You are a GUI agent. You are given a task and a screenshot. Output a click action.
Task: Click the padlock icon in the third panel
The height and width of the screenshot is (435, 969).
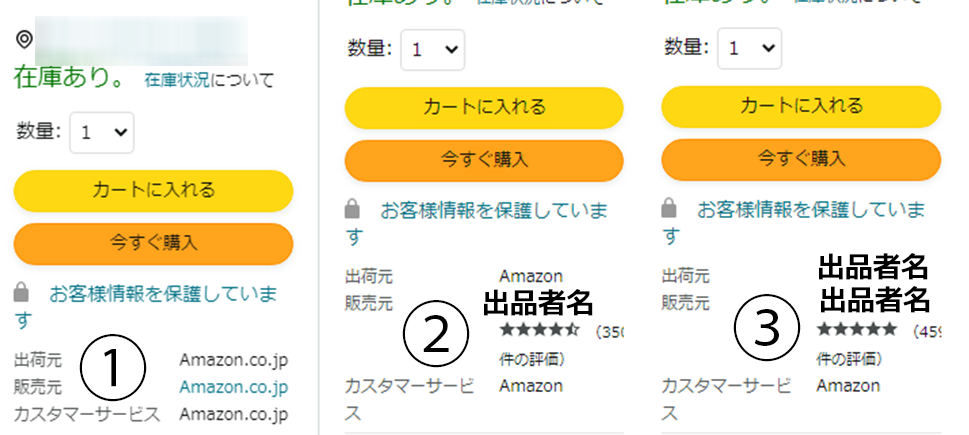[x=669, y=209]
